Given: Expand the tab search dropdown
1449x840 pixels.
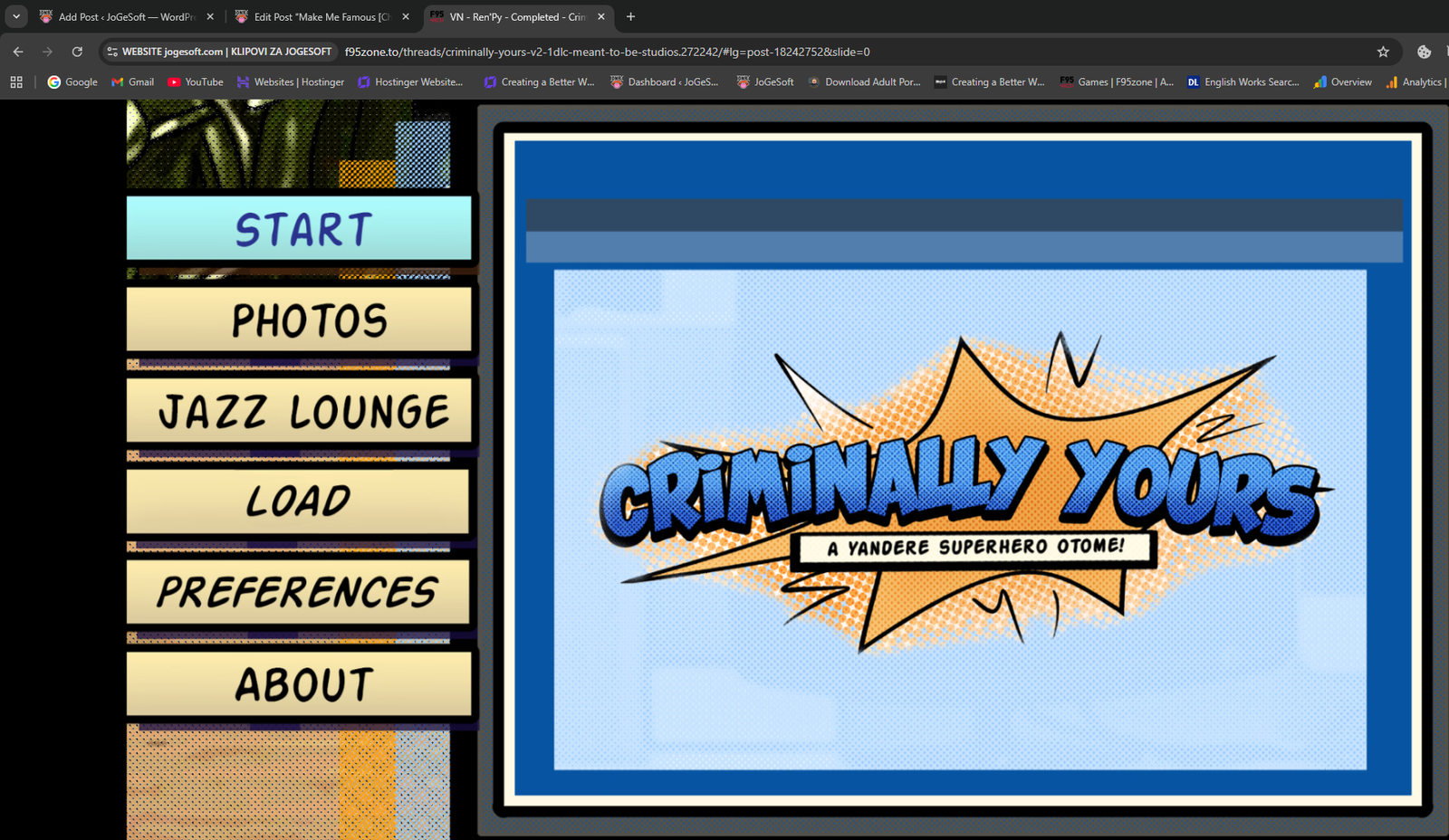Looking at the screenshot, I should (16, 16).
